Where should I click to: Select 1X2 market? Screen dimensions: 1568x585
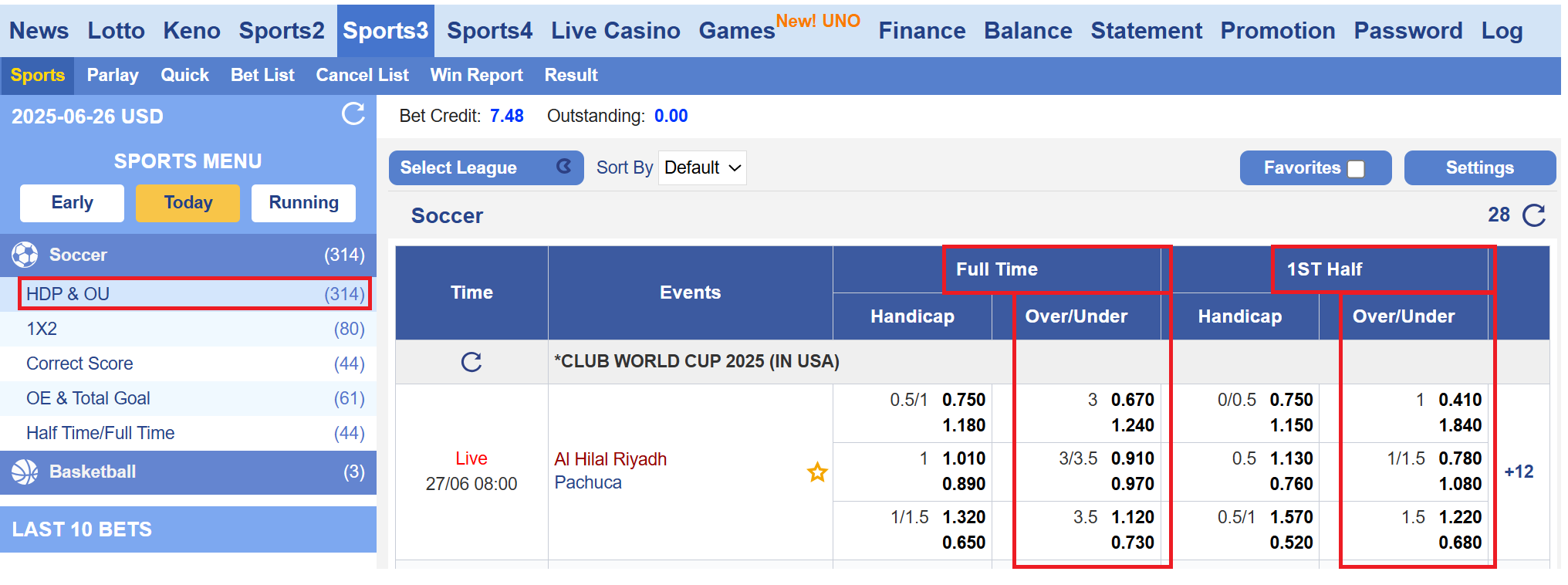click(x=188, y=329)
